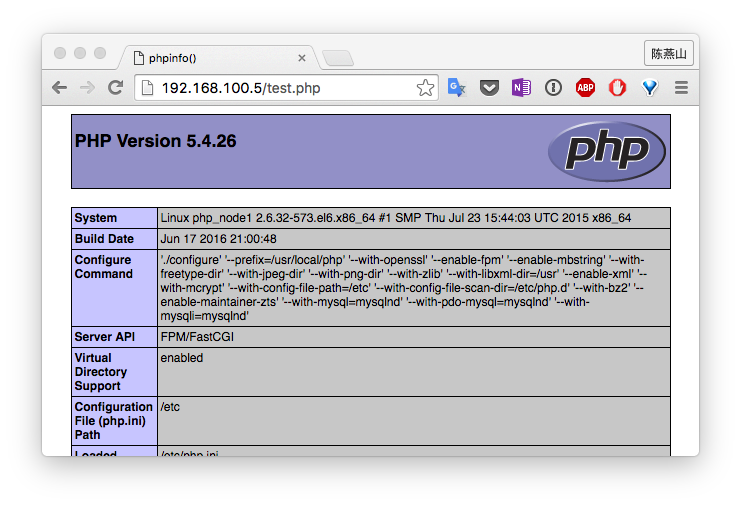741x506 pixels.
Task: Clip page with the OneNote extension
Action: 521,87
